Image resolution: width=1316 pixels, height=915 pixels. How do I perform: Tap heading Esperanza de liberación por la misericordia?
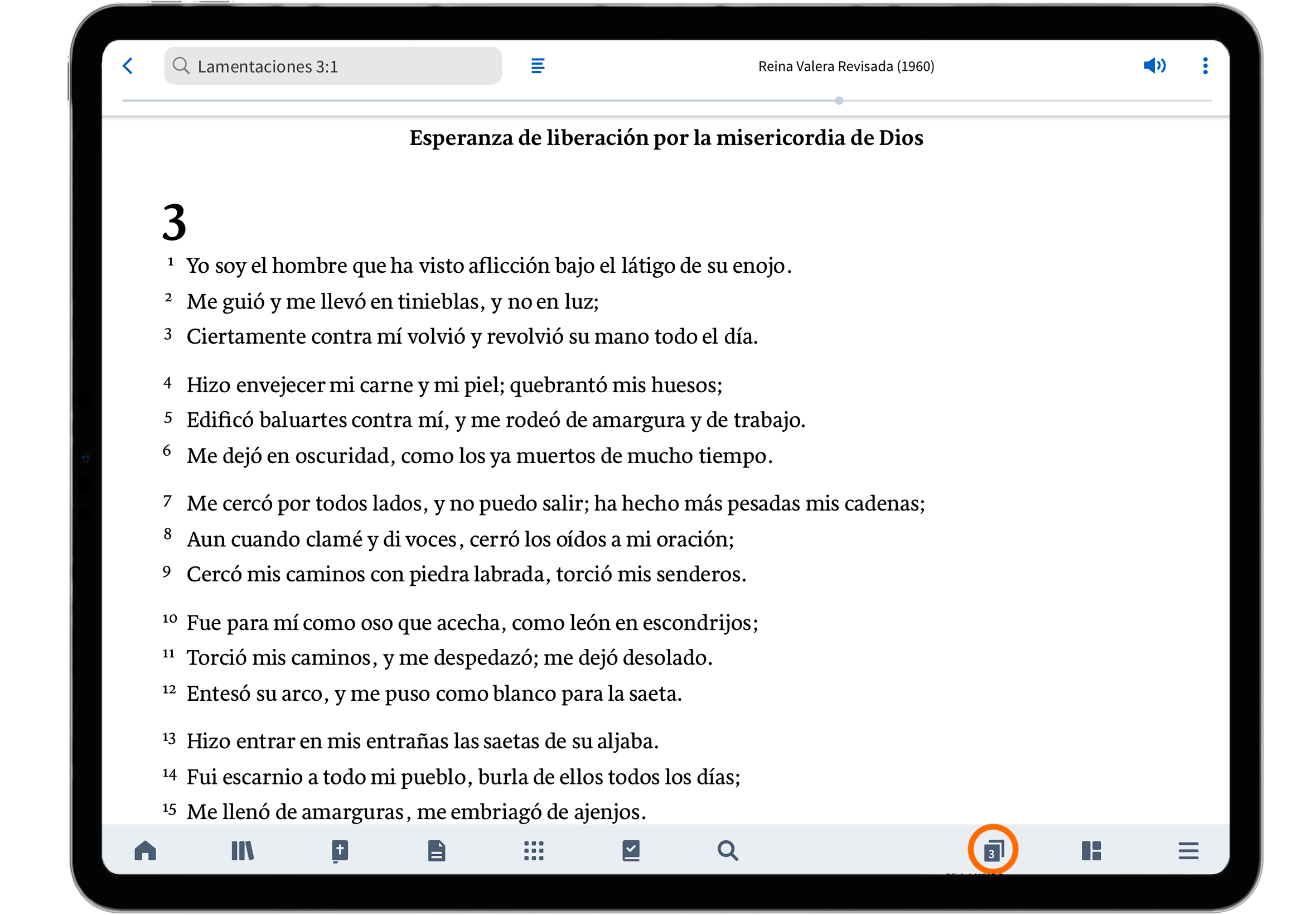point(666,138)
